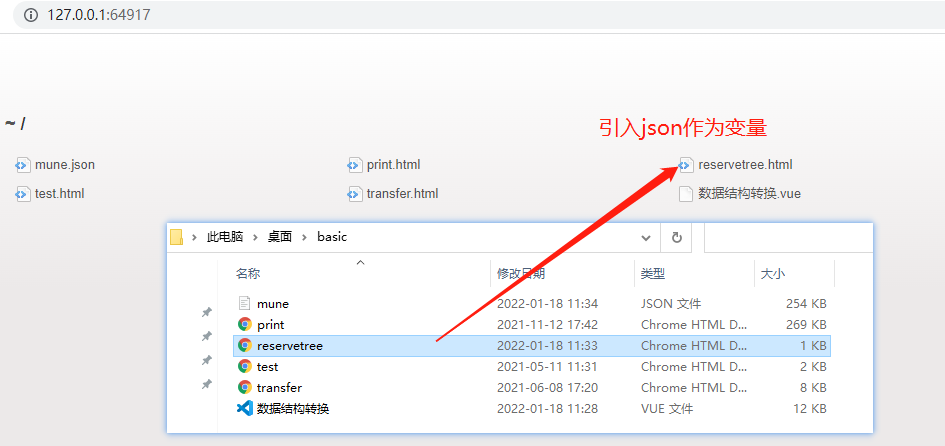This screenshot has width=945, height=446.
Task: Click the 269 KB size cell
Action: 806,325
